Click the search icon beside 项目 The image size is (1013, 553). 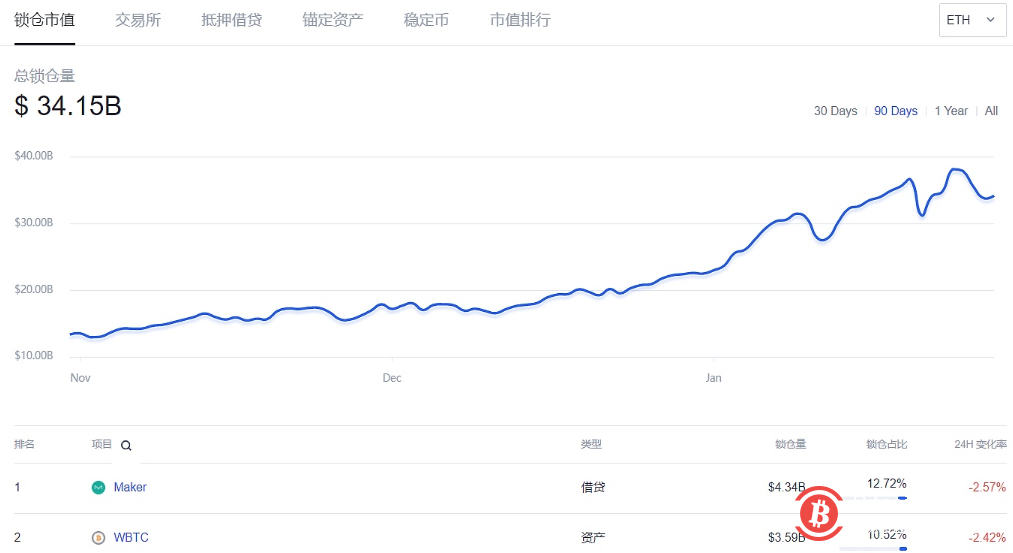(x=126, y=445)
